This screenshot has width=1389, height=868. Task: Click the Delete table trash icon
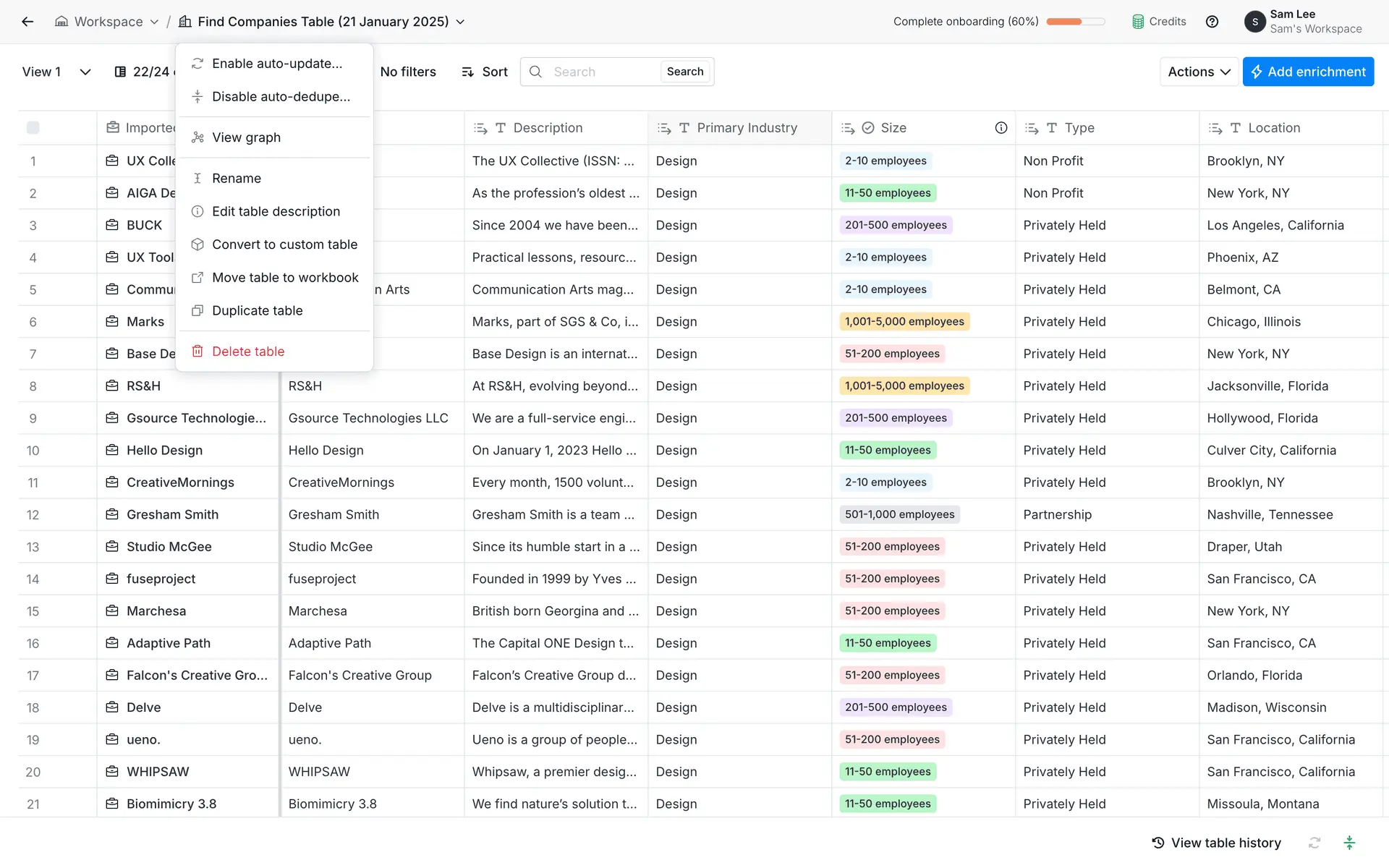click(197, 352)
